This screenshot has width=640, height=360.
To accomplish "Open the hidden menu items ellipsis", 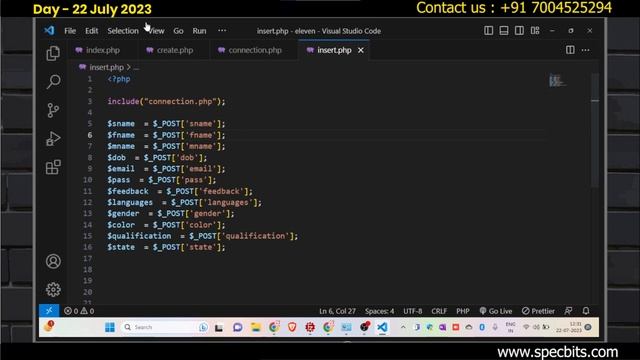I will (222, 30).
